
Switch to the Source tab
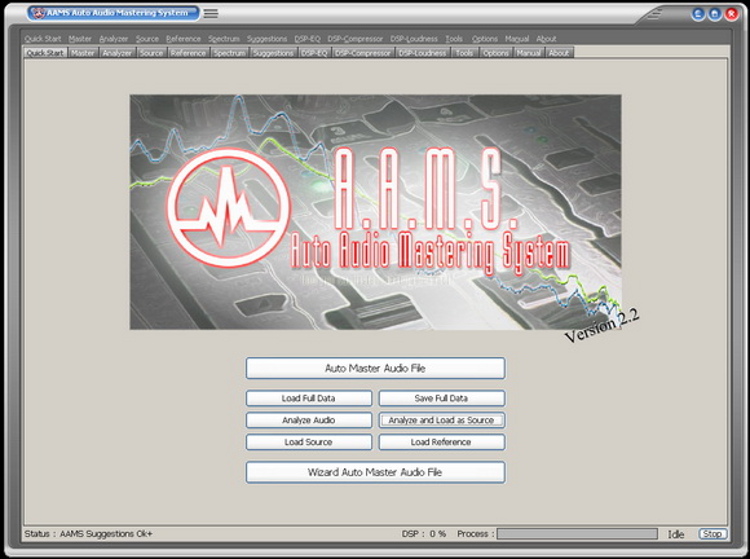152,53
